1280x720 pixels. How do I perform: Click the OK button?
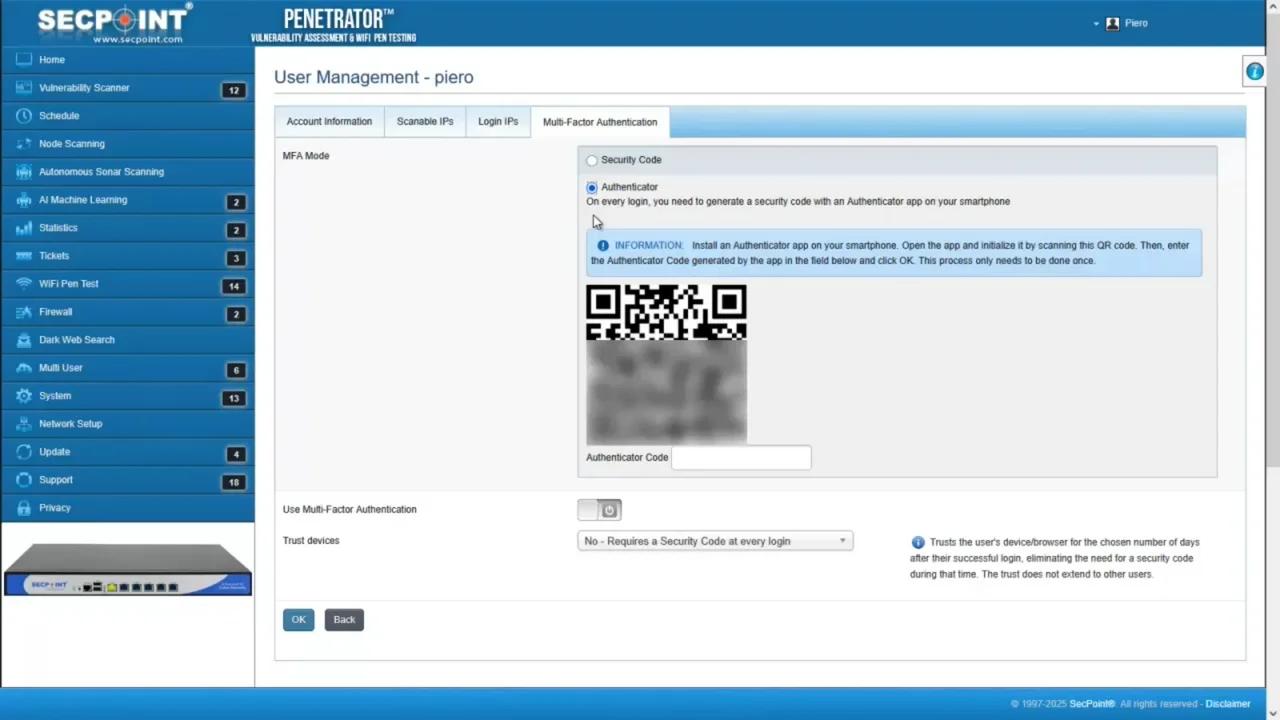tap(298, 619)
